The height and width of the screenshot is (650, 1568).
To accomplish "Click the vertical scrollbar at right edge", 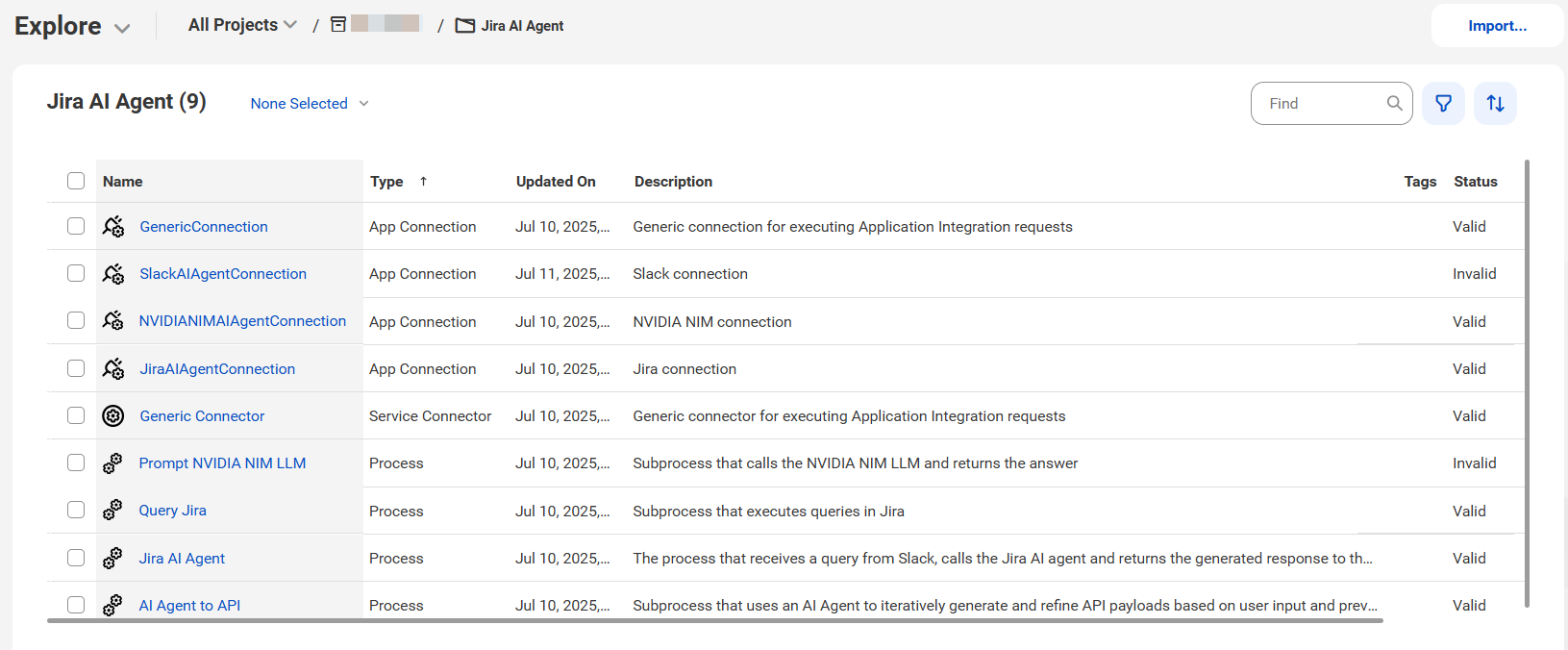I will 1527,384.
